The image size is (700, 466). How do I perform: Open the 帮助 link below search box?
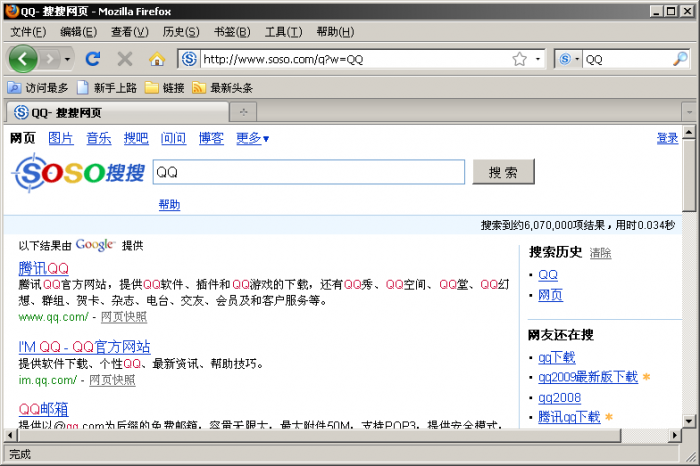point(170,205)
